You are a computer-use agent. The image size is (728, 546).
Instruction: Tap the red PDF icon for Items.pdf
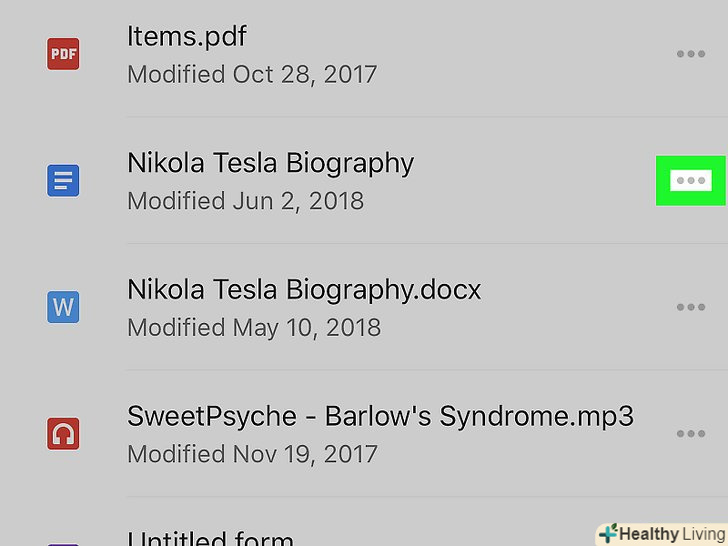tap(63, 54)
